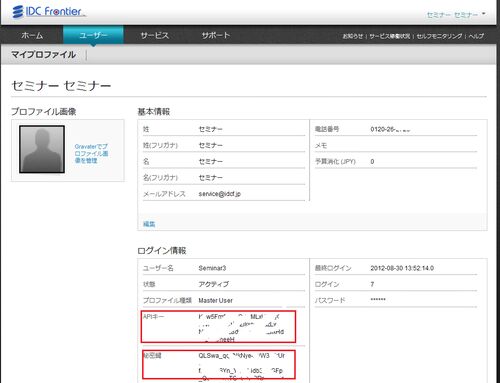Select the マイプロファイル submenu item
This screenshot has height=383, width=500.
coord(44,54)
